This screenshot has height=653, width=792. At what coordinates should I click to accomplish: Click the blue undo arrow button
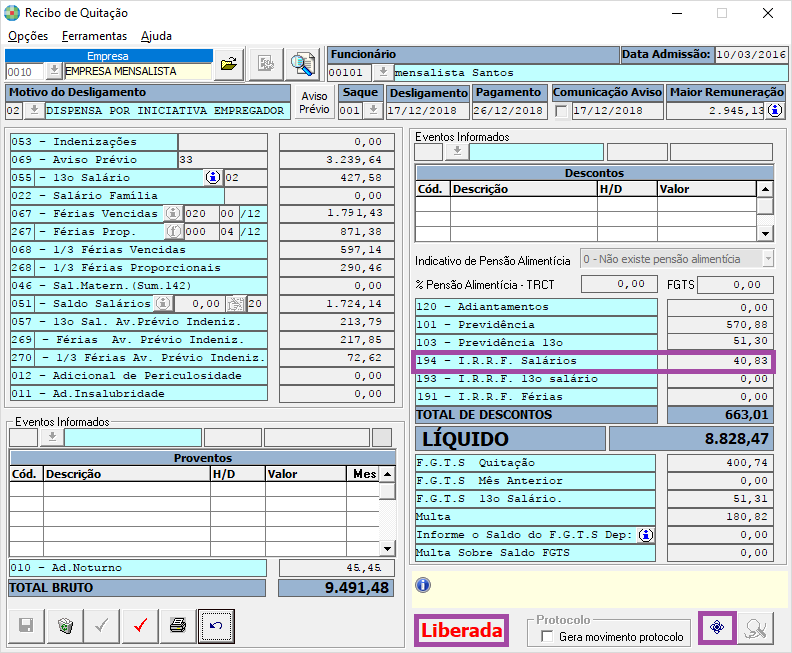pos(216,626)
